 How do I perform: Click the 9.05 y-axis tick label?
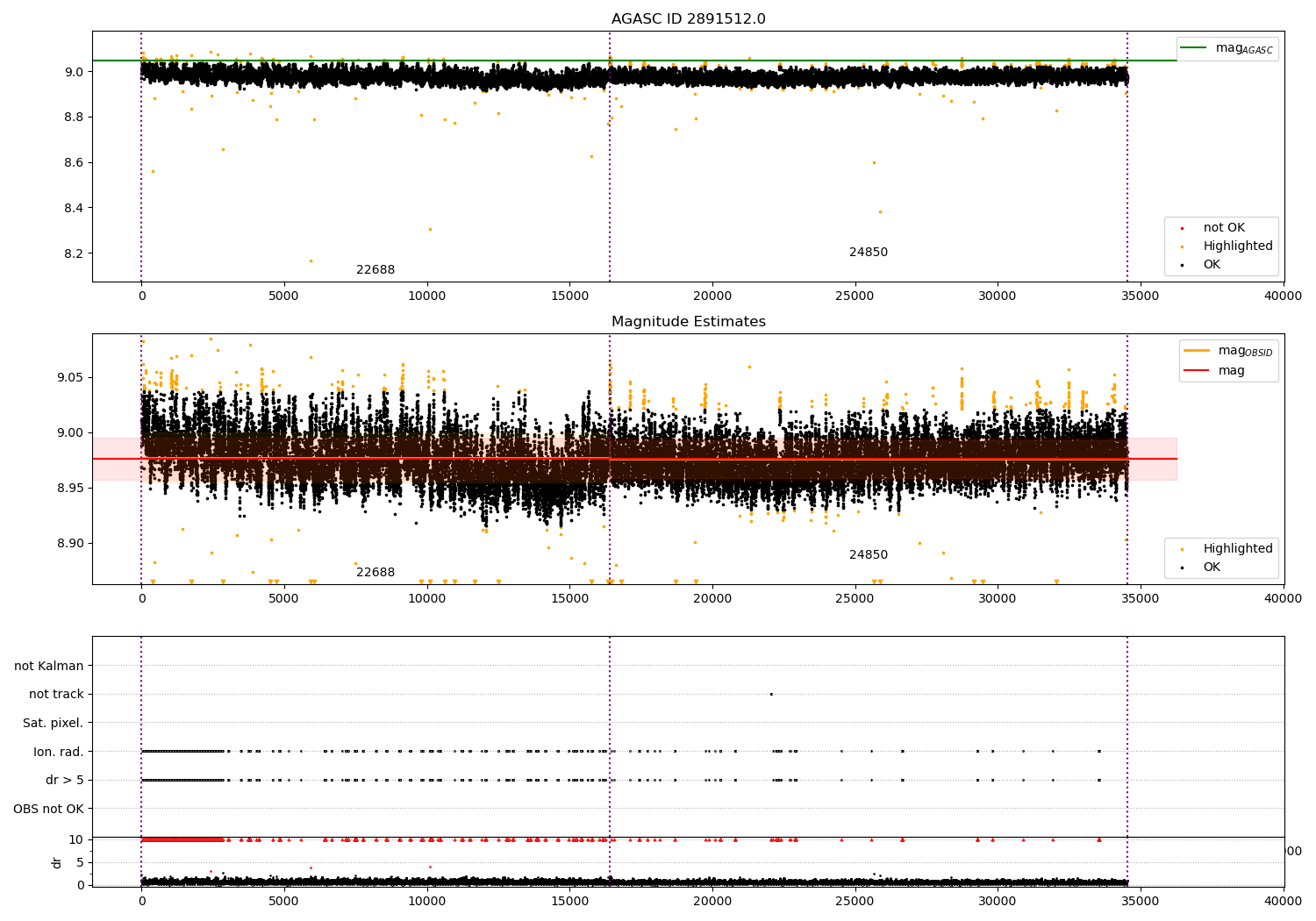[70, 377]
